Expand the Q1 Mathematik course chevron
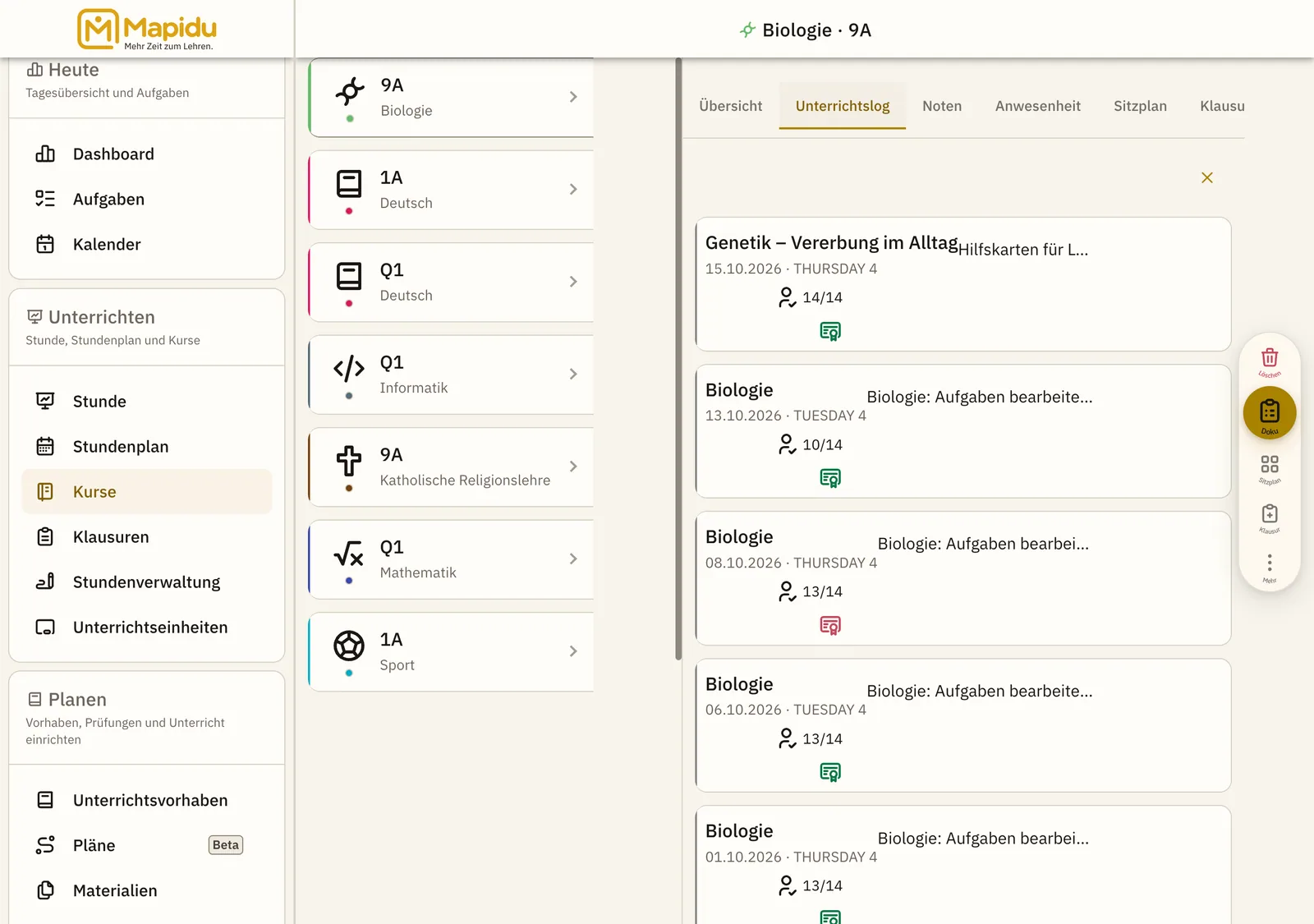The image size is (1314, 924). click(573, 559)
